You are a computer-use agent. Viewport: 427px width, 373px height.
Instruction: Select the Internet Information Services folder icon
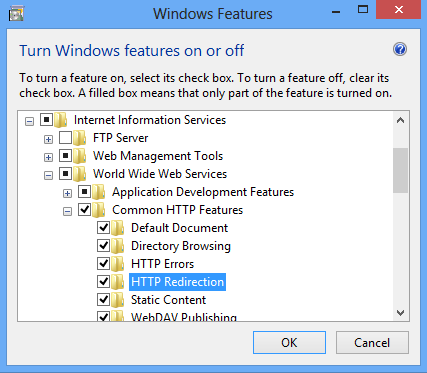click(x=61, y=120)
